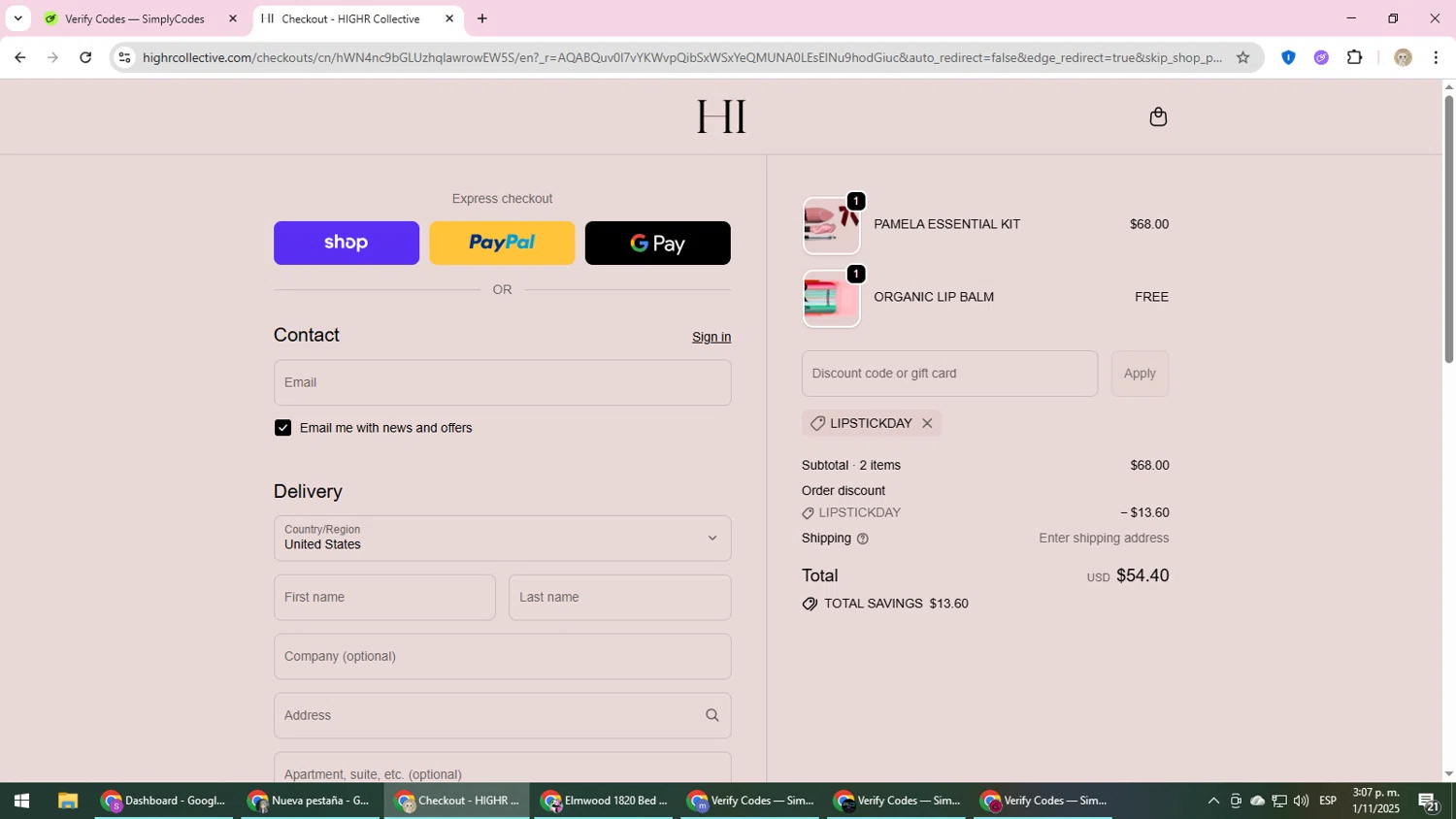Open the shopping bag cart icon

(x=1158, y=117)
